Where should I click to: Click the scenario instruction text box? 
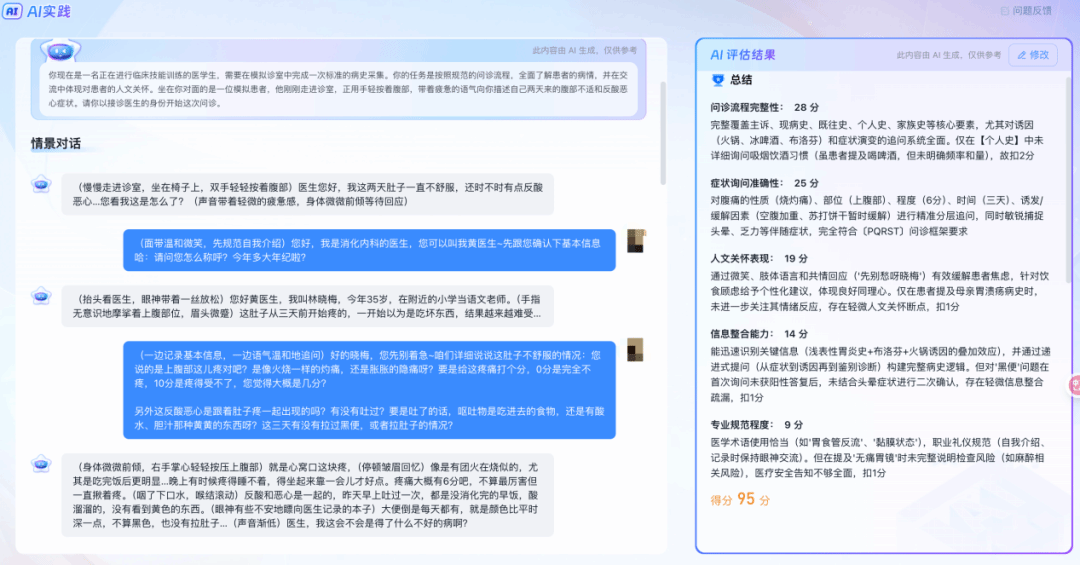click(x=340, y=88)
